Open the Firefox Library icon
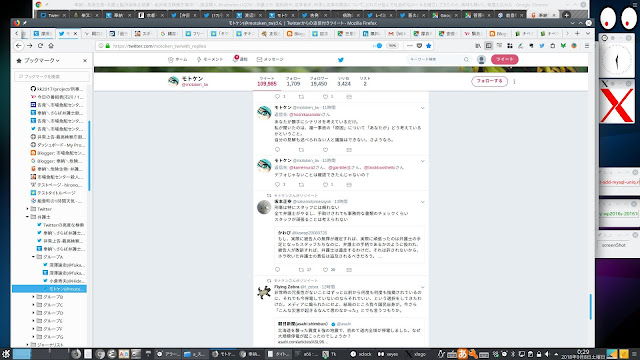This screenshot has height=360, width=640. (478, 46)
